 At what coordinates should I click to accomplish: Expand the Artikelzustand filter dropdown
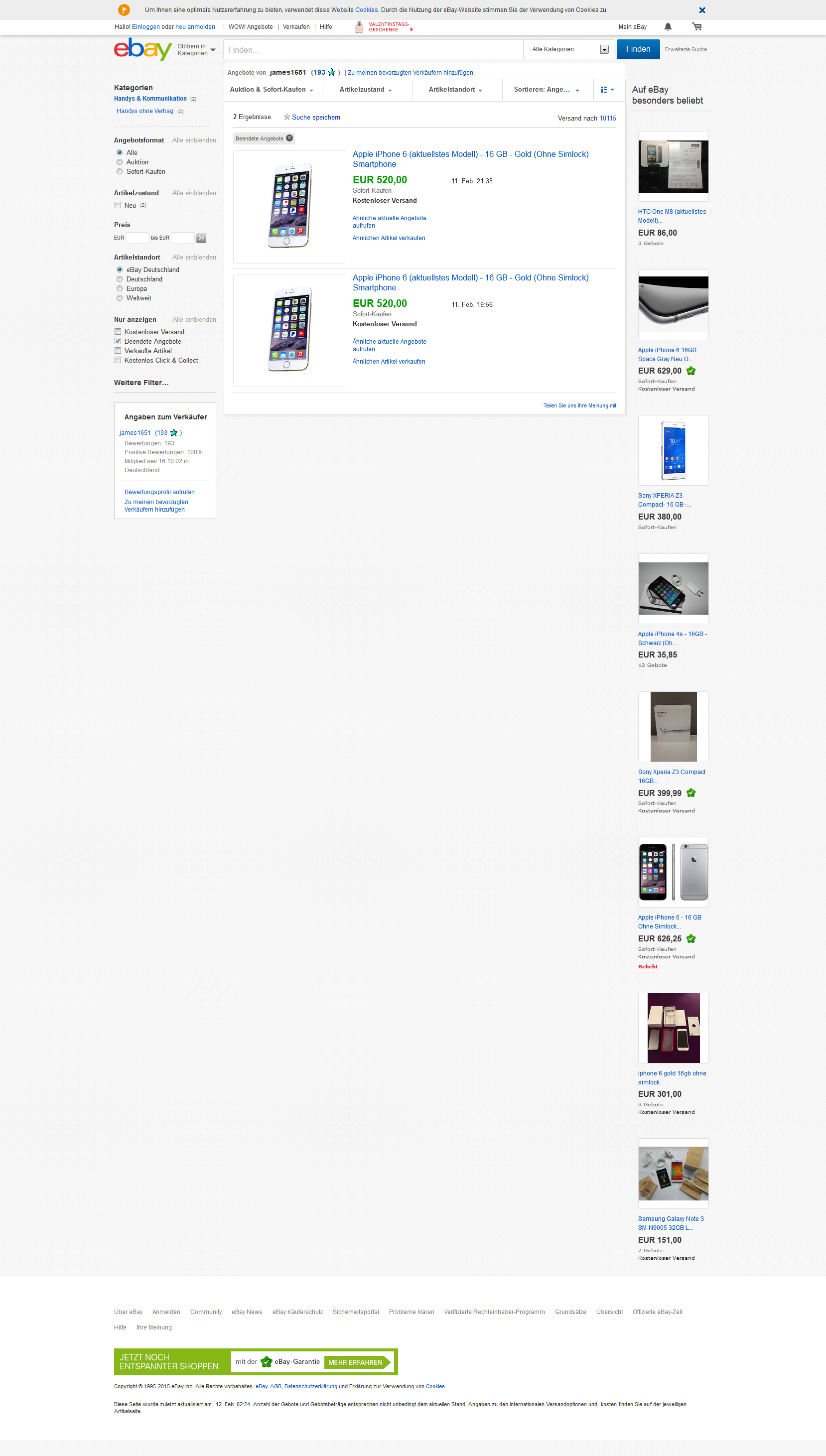(x=366, y=90)
